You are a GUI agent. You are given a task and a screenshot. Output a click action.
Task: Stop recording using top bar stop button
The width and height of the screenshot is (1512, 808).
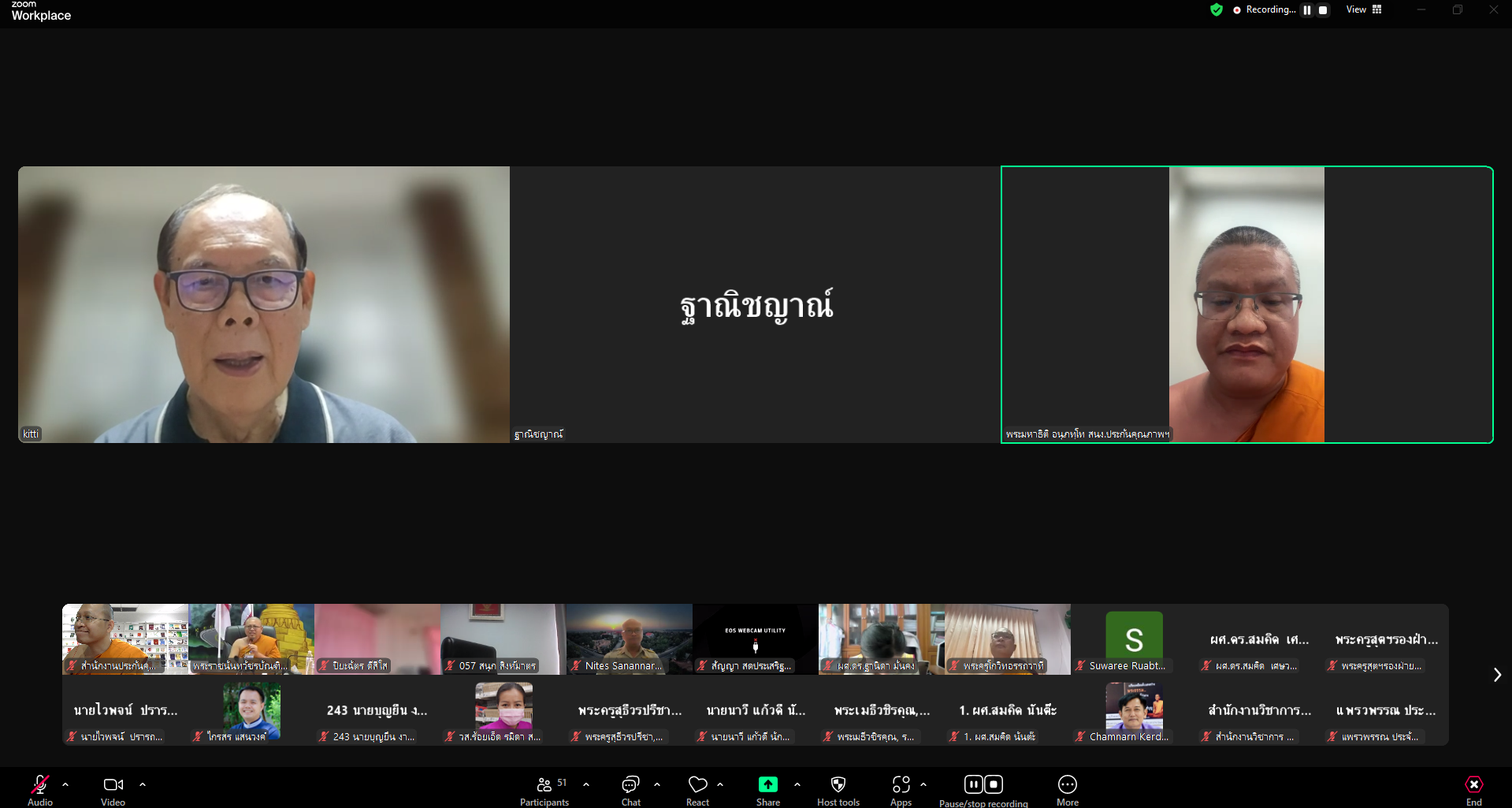pos(1323,10)
